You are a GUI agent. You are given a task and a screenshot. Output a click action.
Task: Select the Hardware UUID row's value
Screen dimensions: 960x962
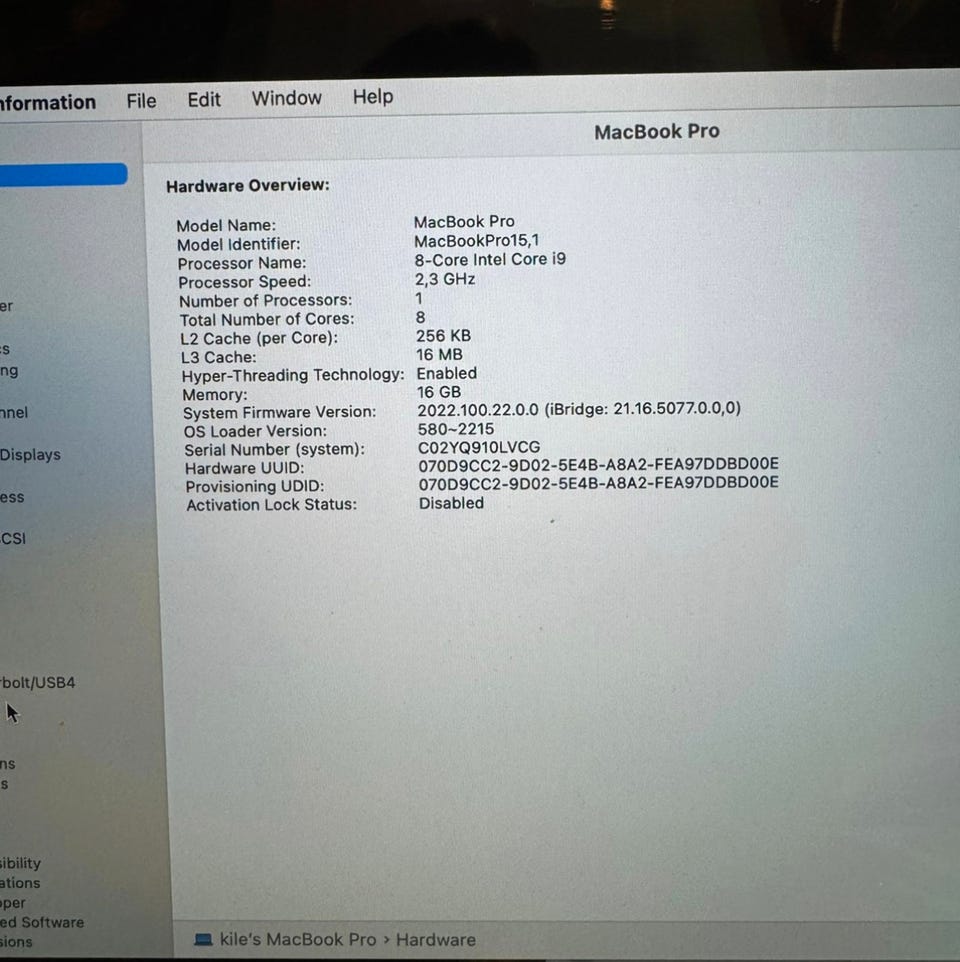click(x=599, y=464)
